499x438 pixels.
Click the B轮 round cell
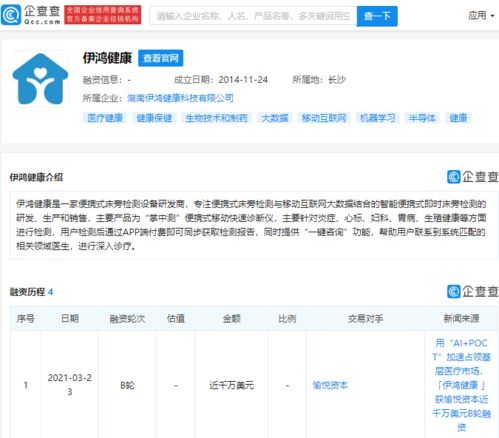[x=127, y=385]
